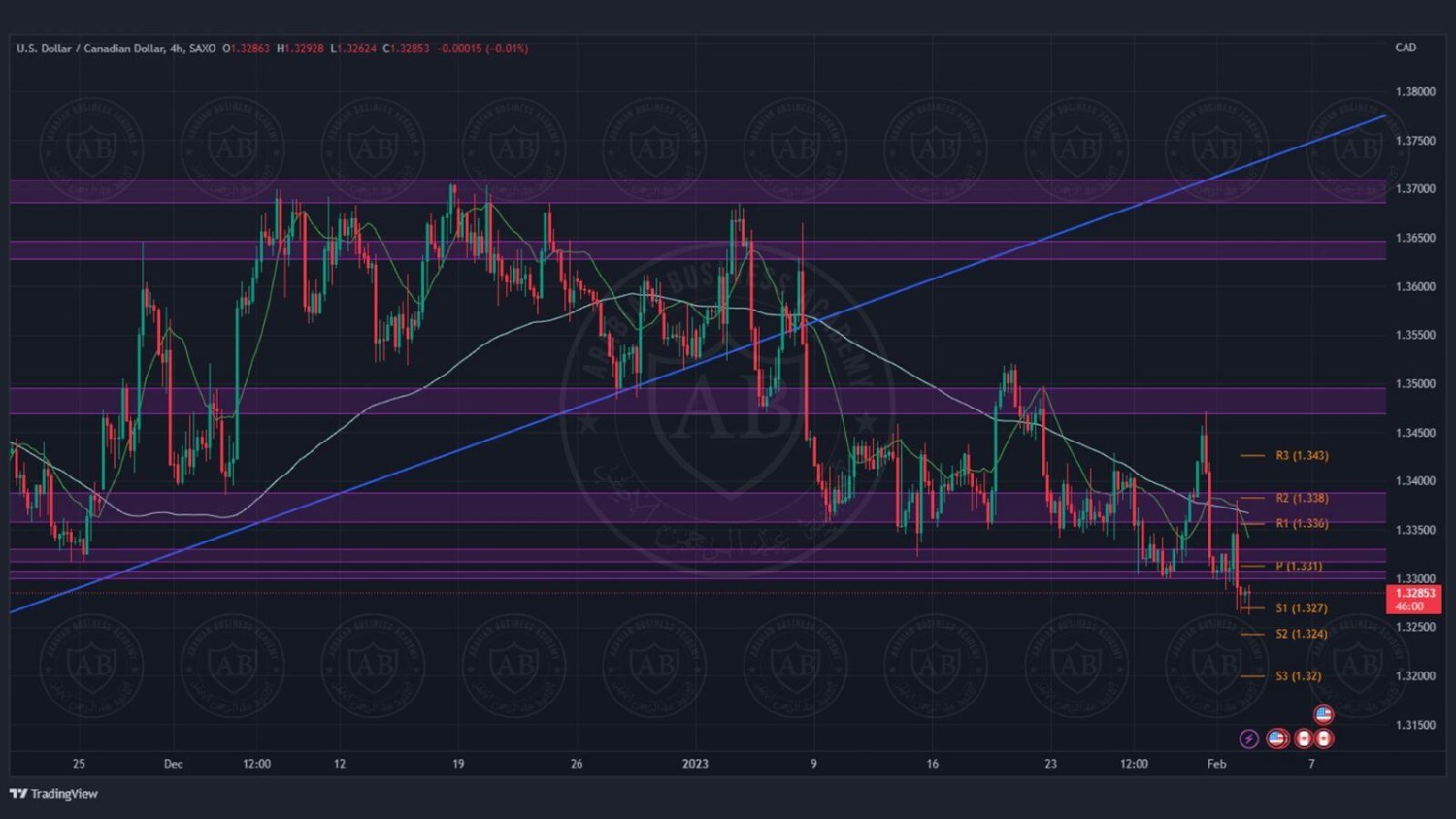The width and height of the screenshot is (1456, 819).
Task: Click the 23 date label on time axis
Action: pos(1050,764)
